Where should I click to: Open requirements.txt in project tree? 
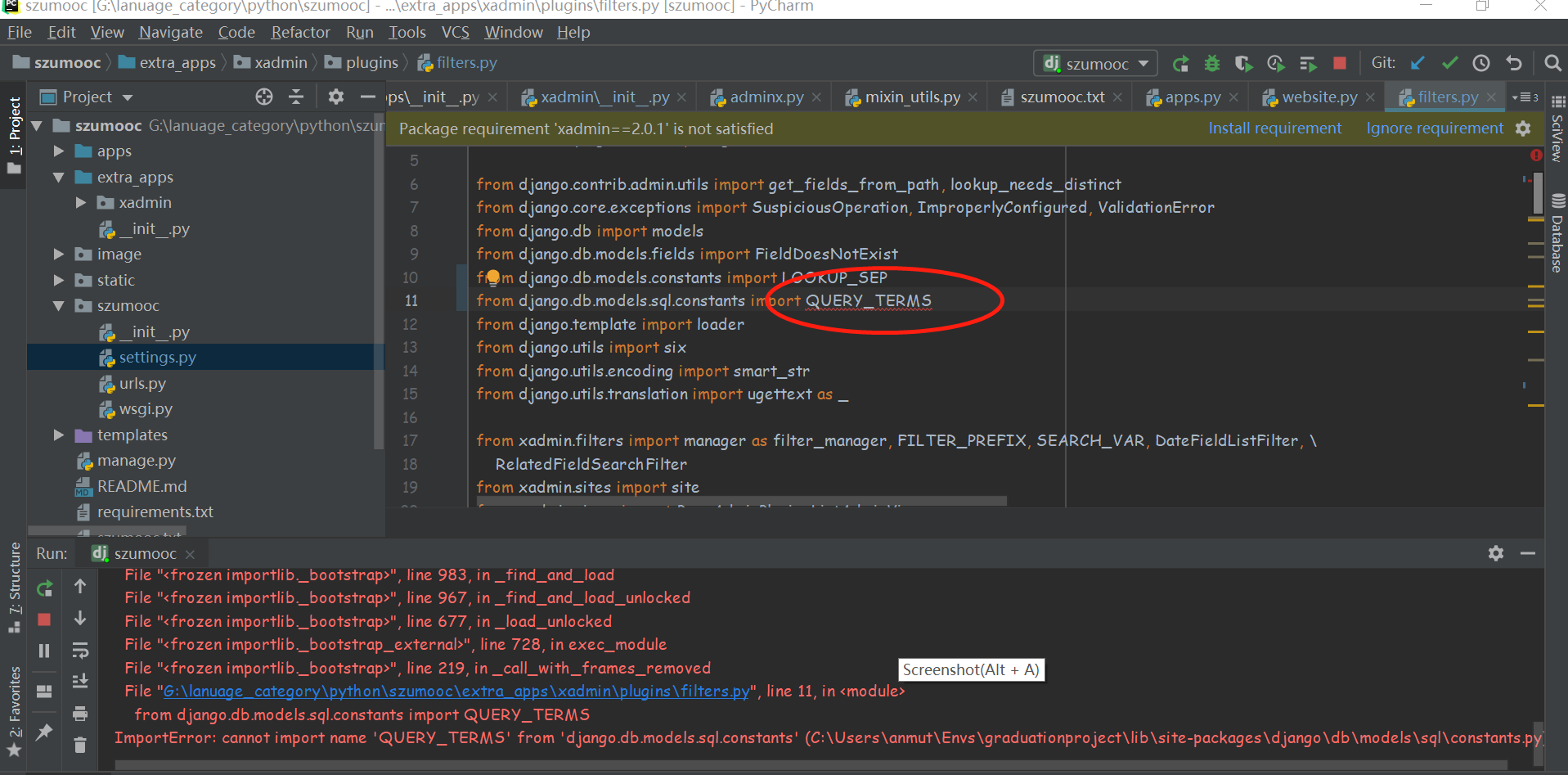[x=155, y=512]
